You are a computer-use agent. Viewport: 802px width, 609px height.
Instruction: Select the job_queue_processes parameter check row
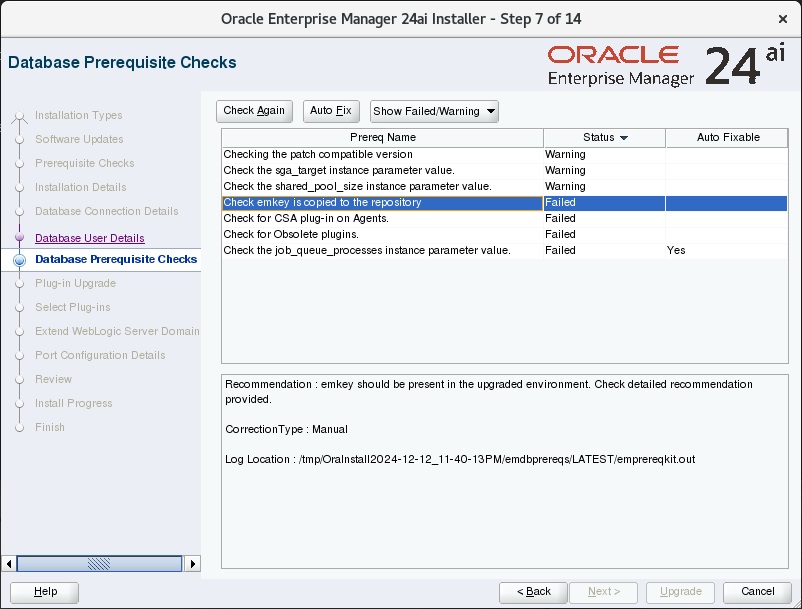[504, 251]
